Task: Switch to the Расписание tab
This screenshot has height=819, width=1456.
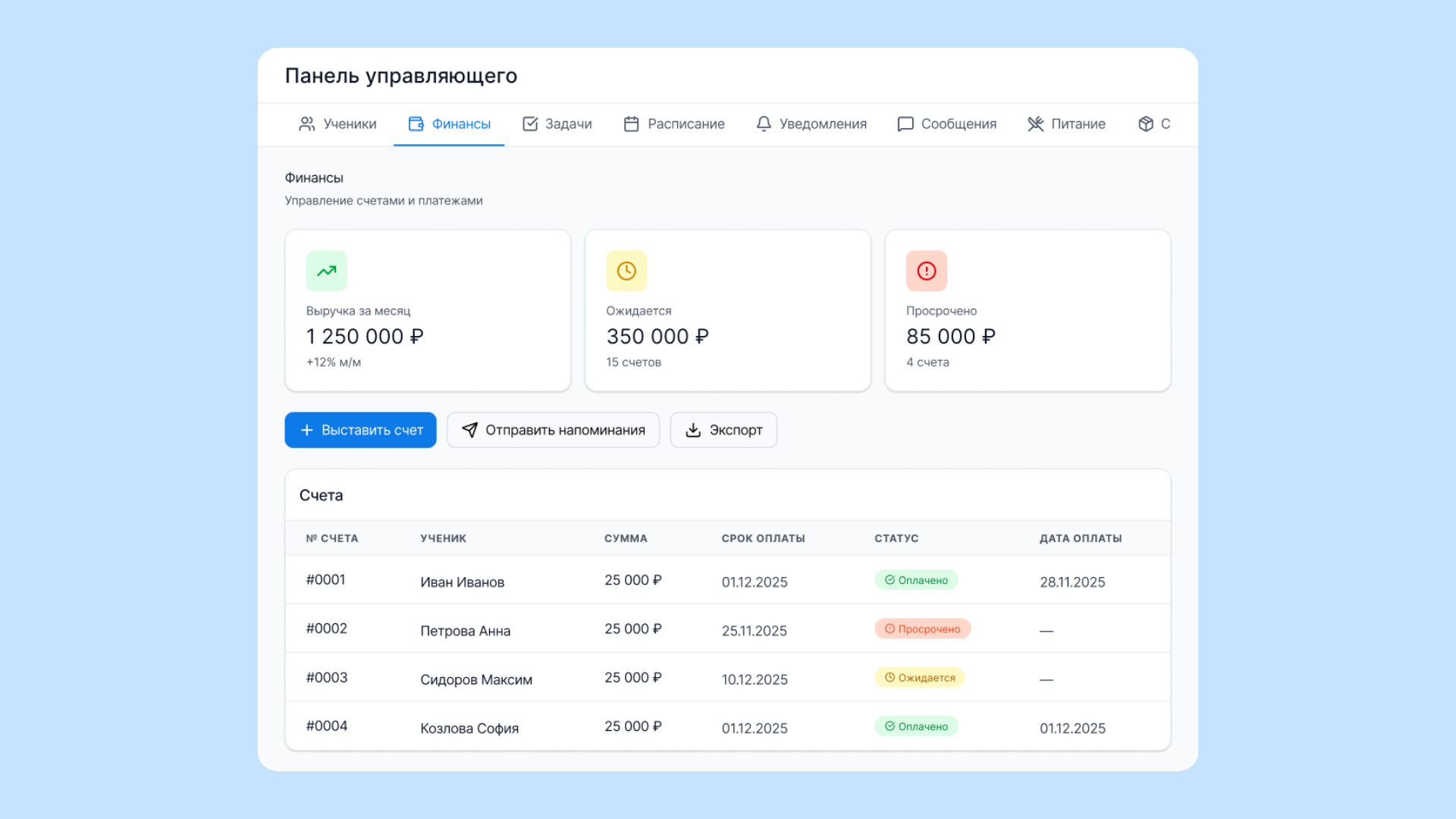Action: [x=673, y=124]
